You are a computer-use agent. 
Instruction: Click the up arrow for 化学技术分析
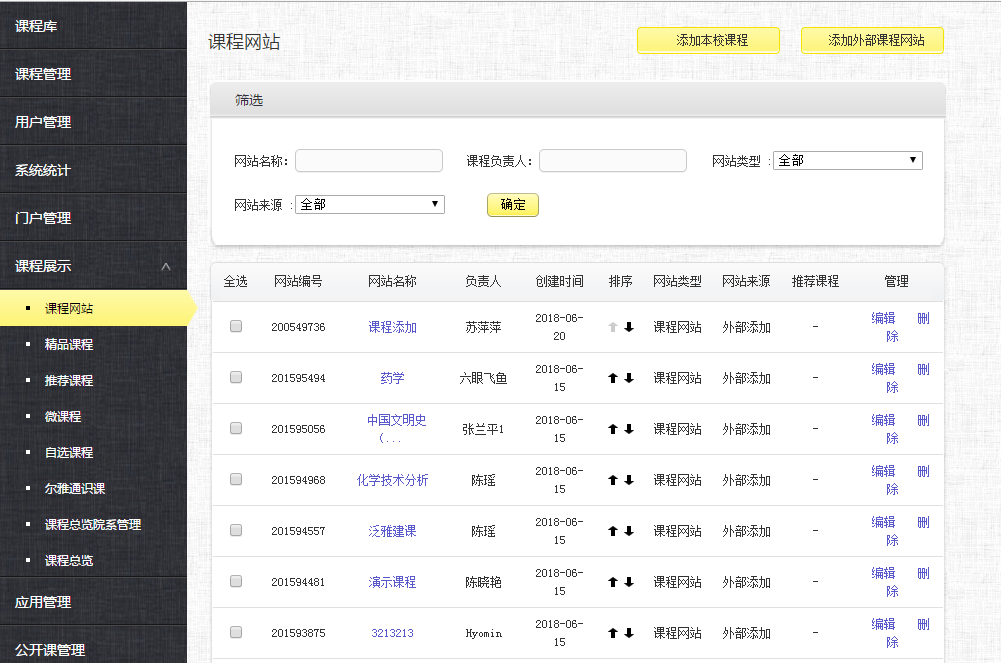[611, 480]
